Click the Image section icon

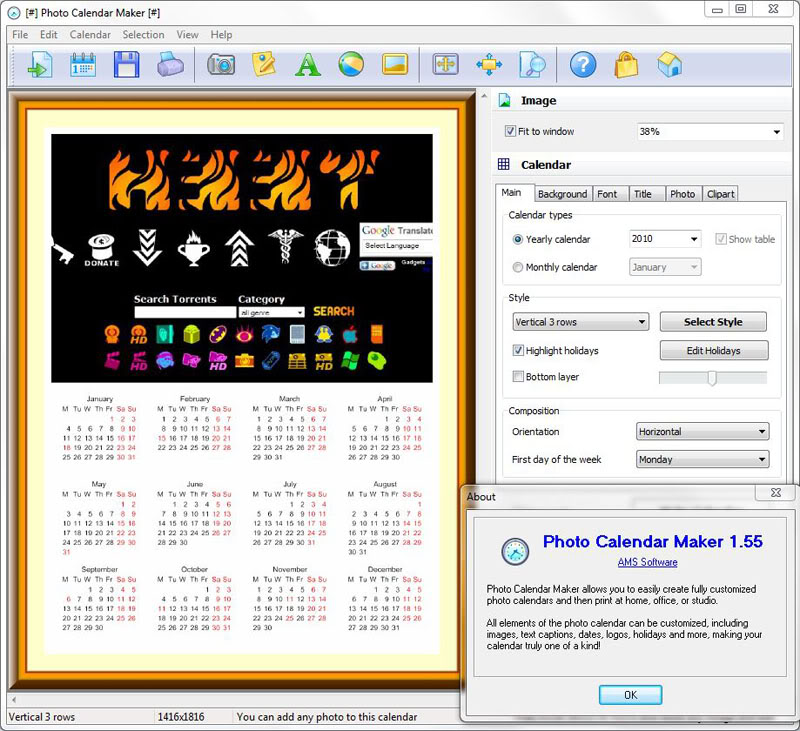point(505,100)
